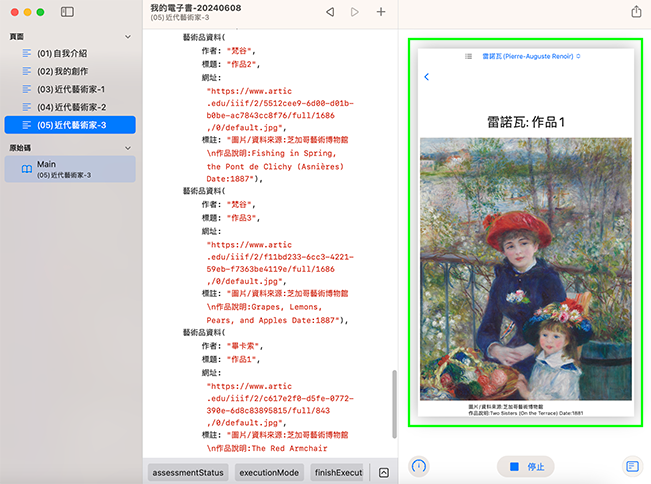651x484 pixels.
Task: Go to the next page arrow
Action: (x=355, y=12)
